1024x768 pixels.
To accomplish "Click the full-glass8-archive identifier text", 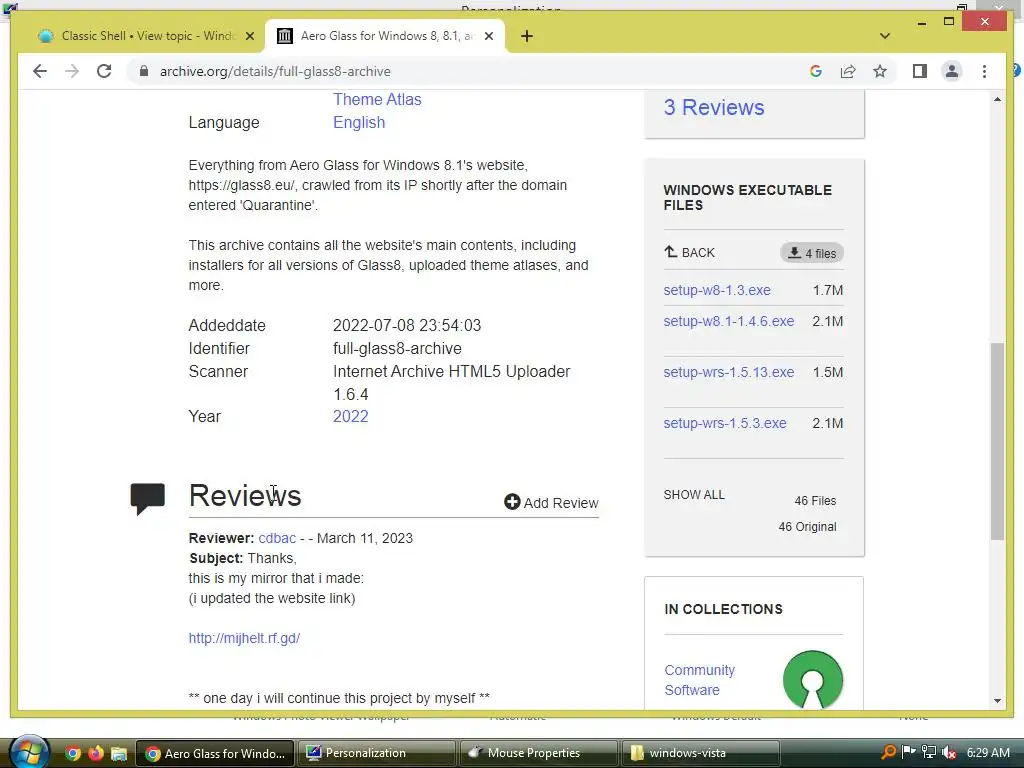I will point(397,348).
